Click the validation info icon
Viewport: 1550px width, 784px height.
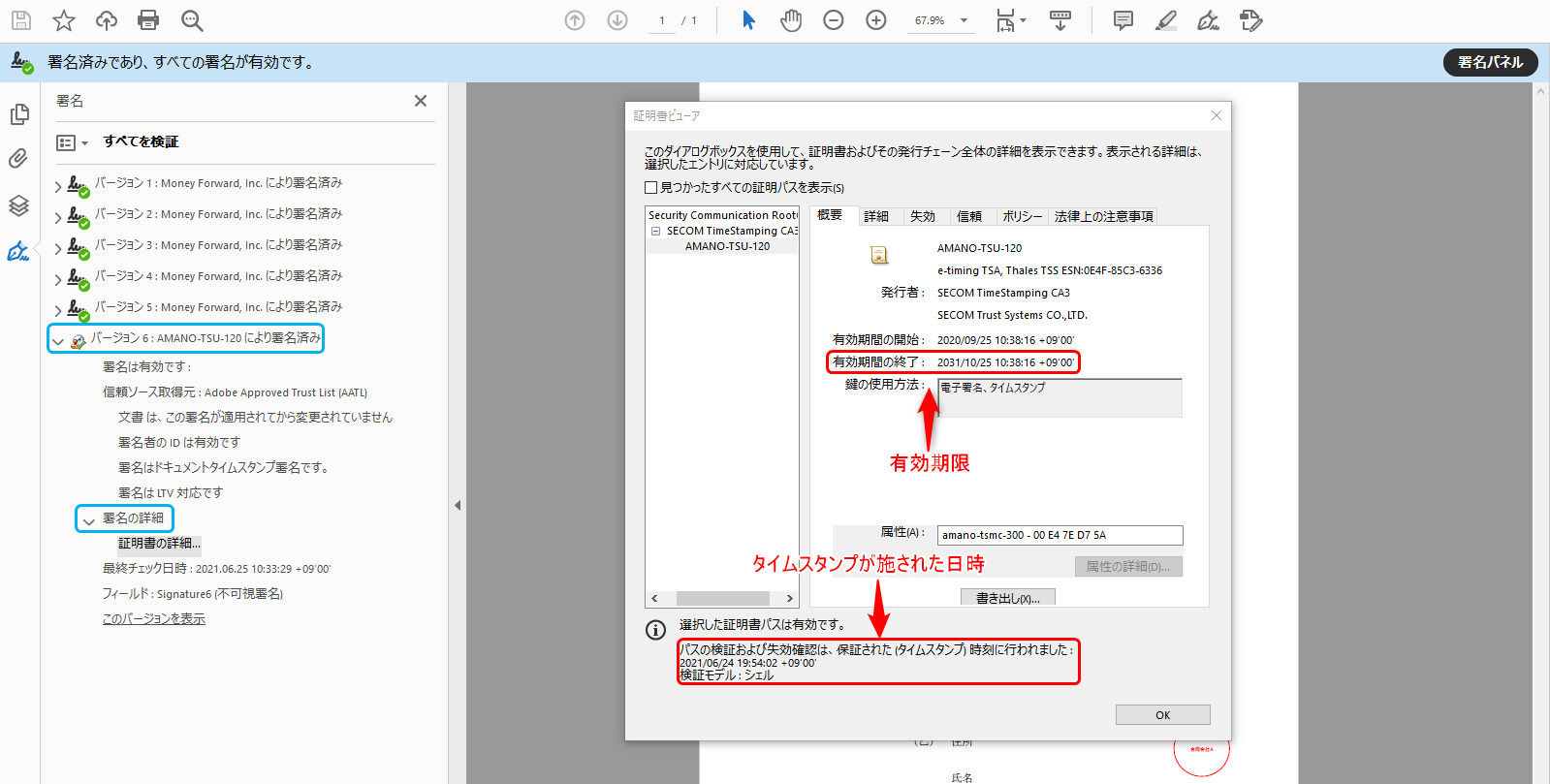point(656,630)
